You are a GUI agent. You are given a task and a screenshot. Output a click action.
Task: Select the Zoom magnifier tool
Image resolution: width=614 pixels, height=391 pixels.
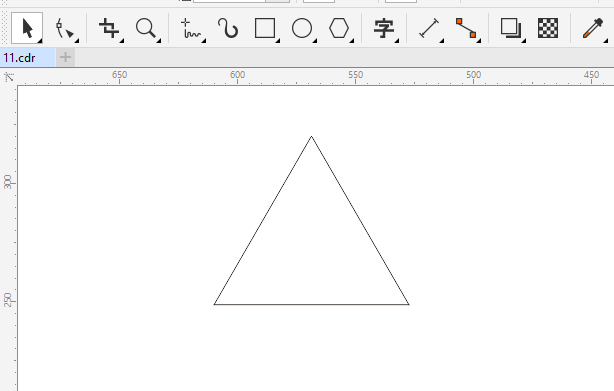[146, 28]
